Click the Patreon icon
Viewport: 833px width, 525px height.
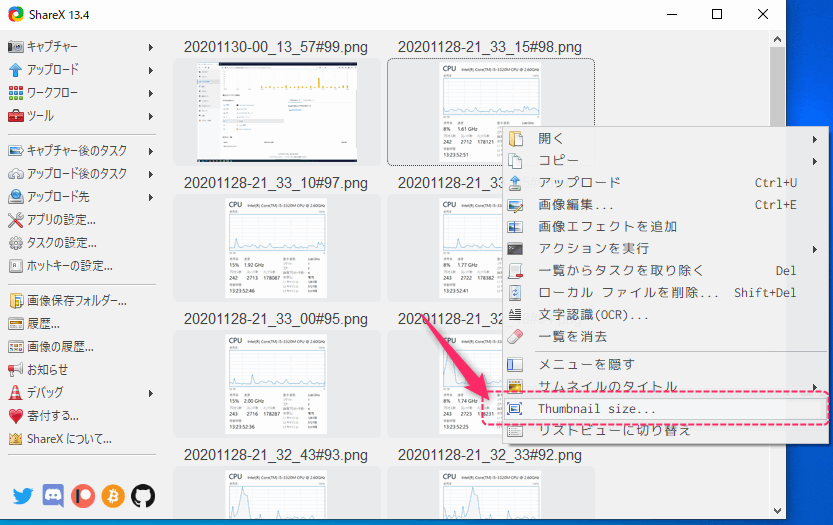[83, 496]
